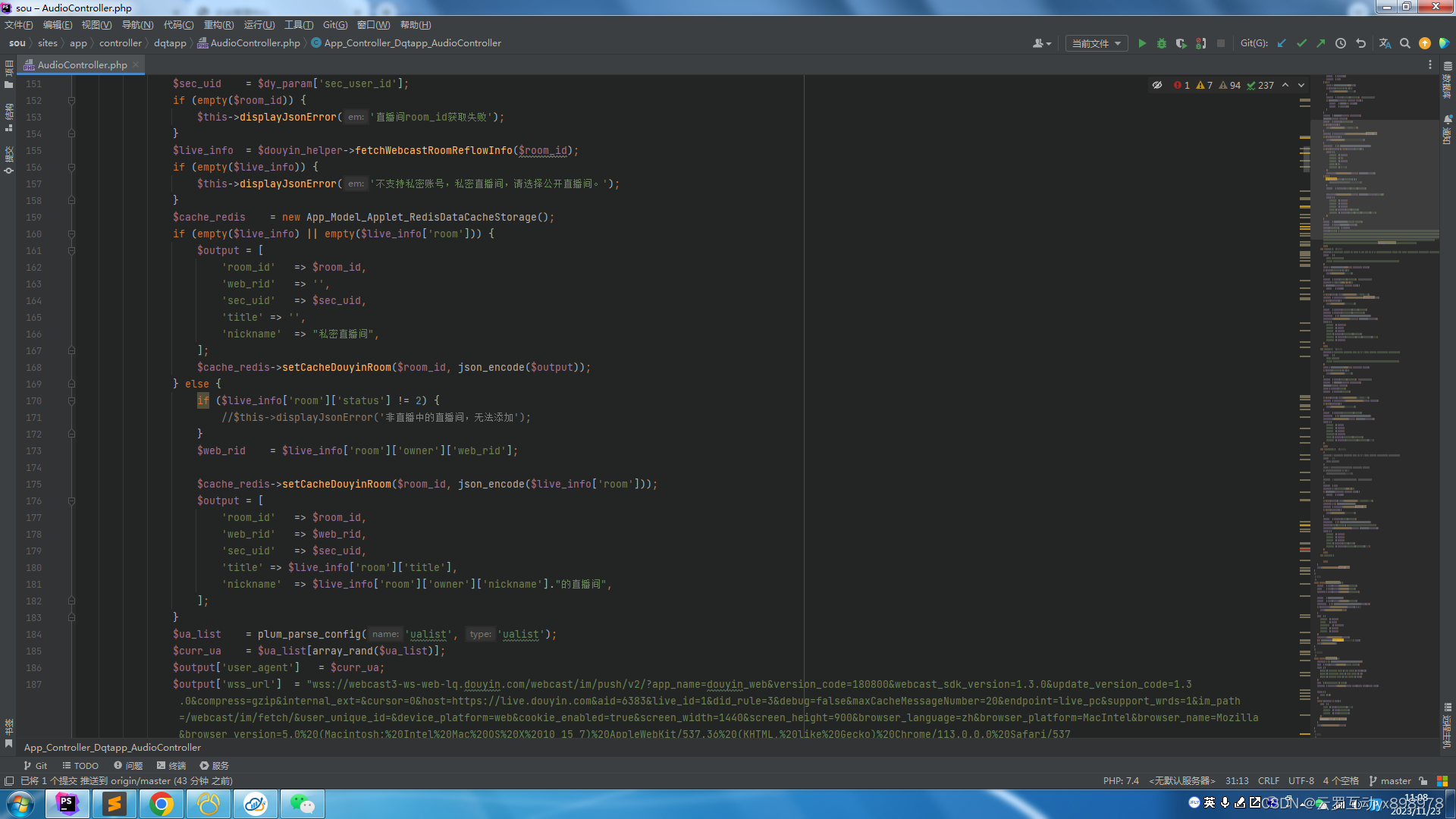
Task: Collapse the fold marker at line 170
Action: 71,400
